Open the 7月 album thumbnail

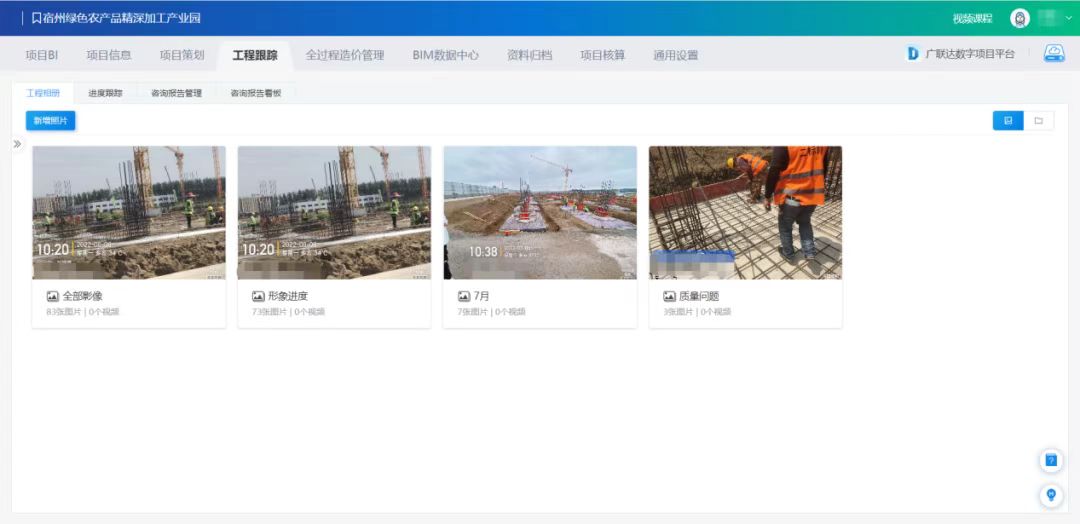coord(540,212)
